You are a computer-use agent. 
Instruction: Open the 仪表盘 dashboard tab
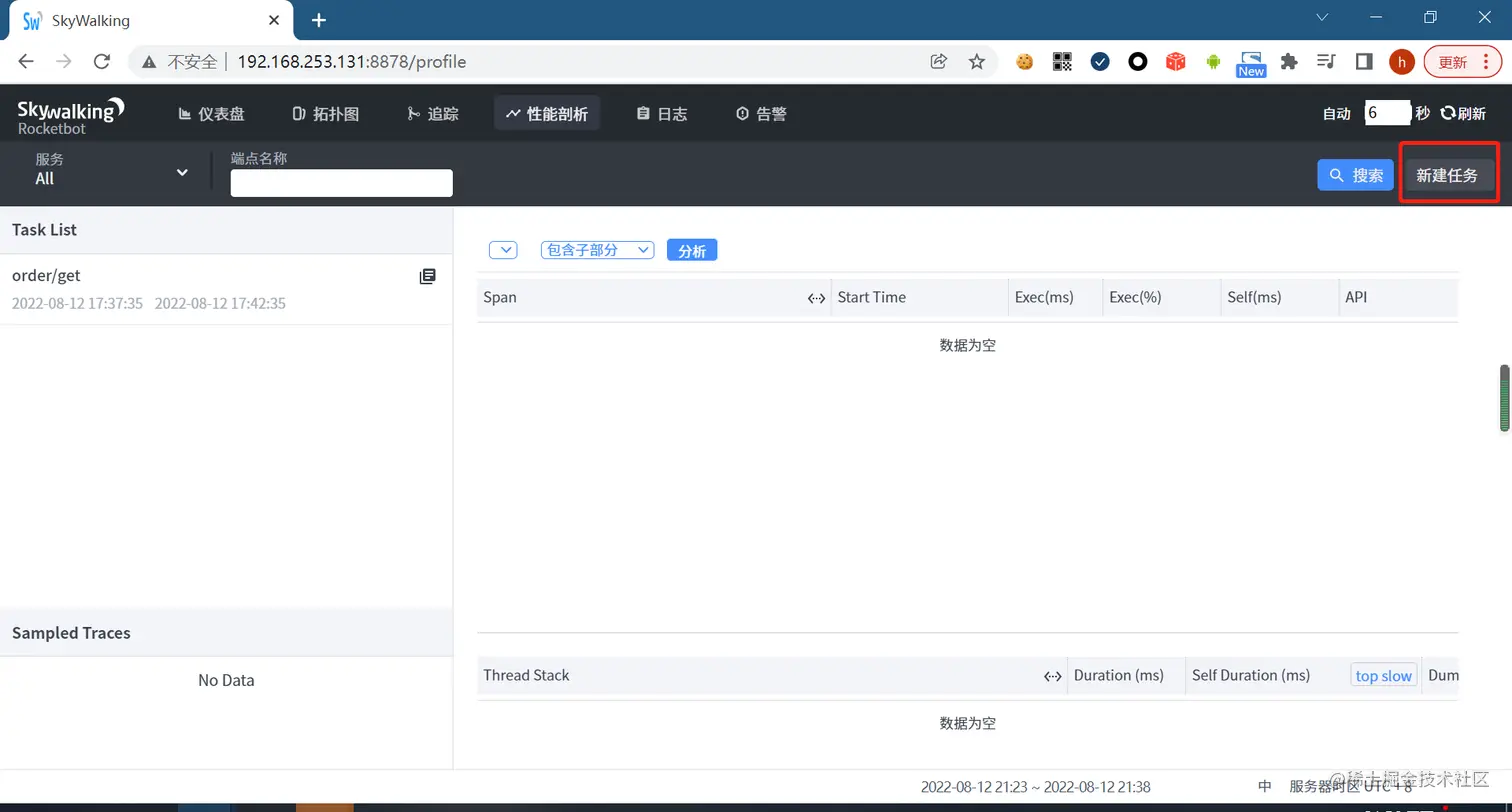(x=212, y=113)
